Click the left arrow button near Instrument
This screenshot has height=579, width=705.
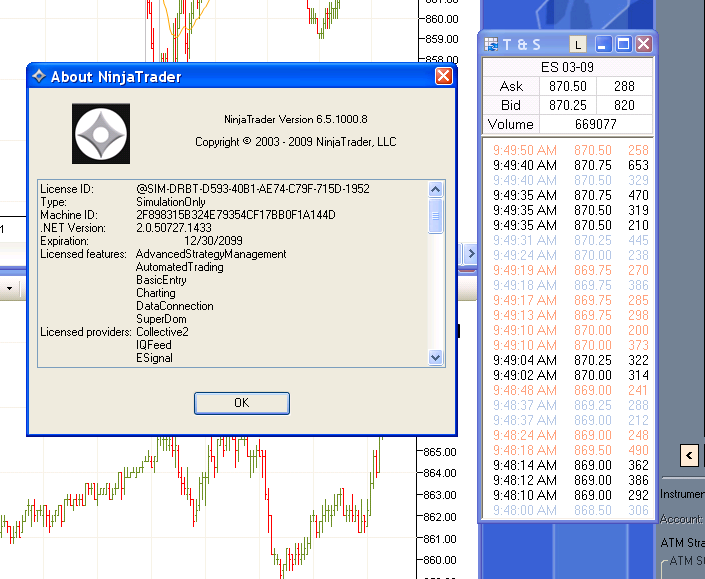click(x=689, y=456)
